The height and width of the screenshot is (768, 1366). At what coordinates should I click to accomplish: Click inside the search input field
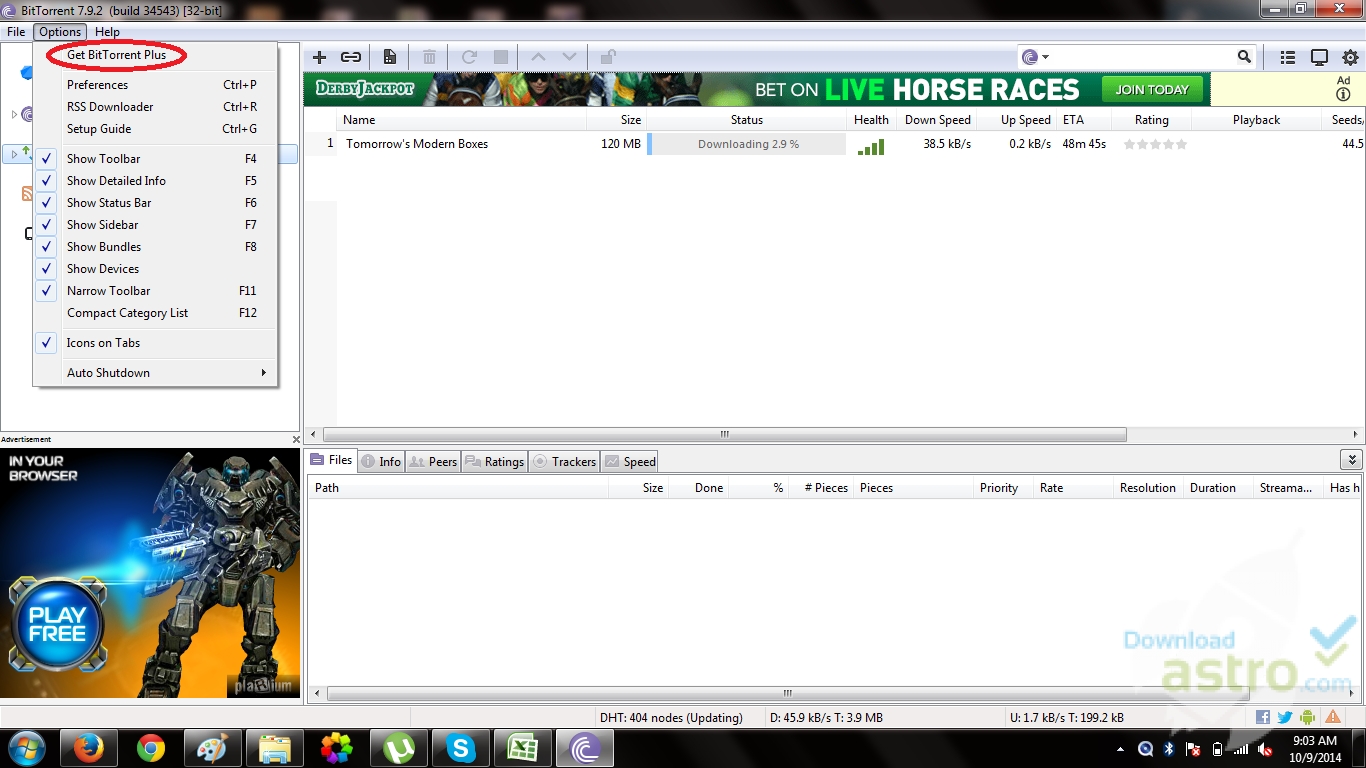click(x=1142, y=57)
